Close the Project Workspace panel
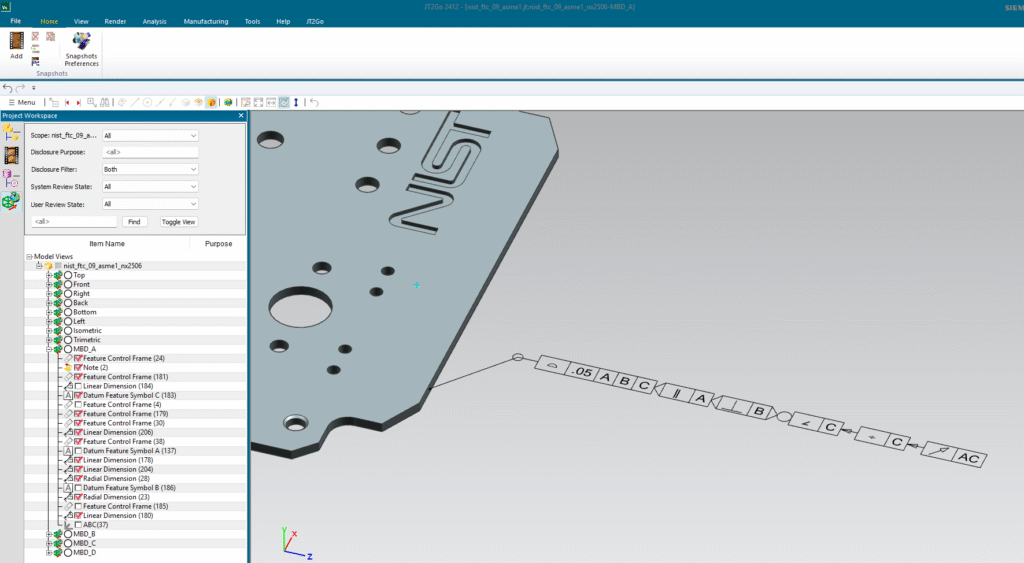This screenshot has height=563, width=1024. 241,116
